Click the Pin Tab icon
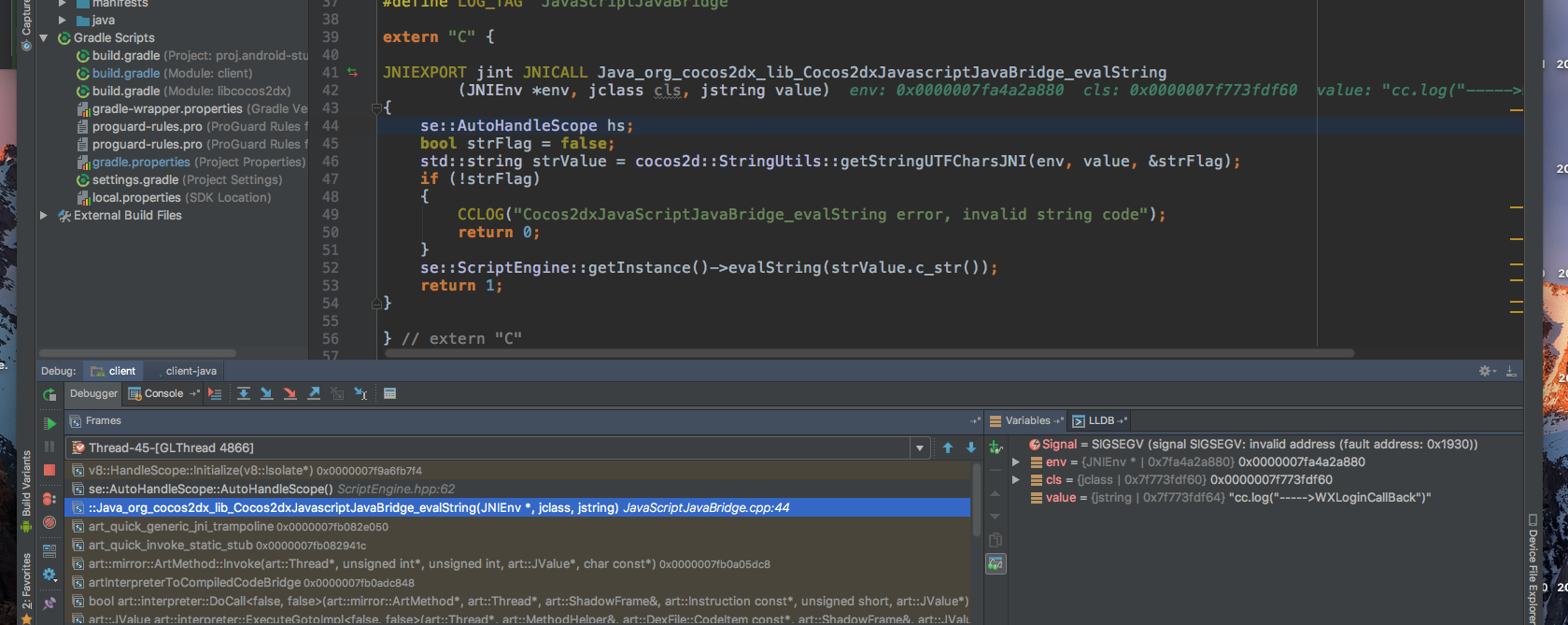This screenshot has width=1568, height=625. [x=49, y=604]
